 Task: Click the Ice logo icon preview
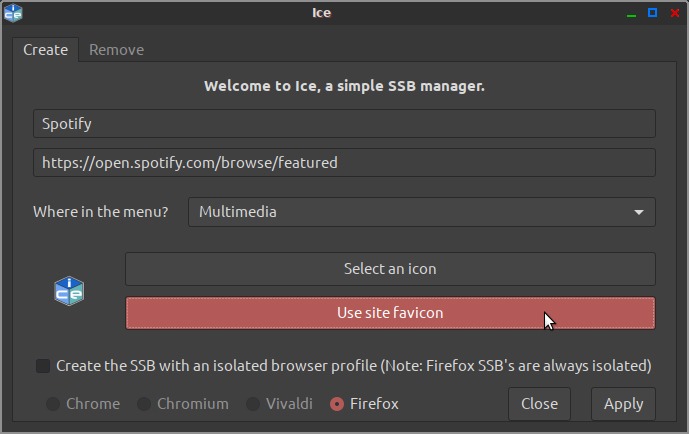69,291
